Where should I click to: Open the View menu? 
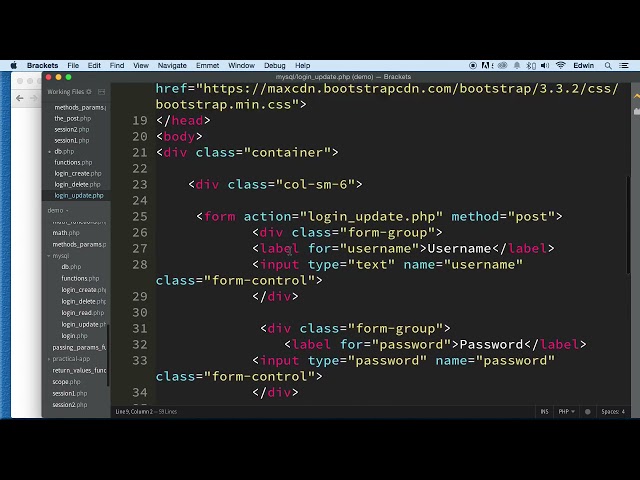(x=141, y=65)
